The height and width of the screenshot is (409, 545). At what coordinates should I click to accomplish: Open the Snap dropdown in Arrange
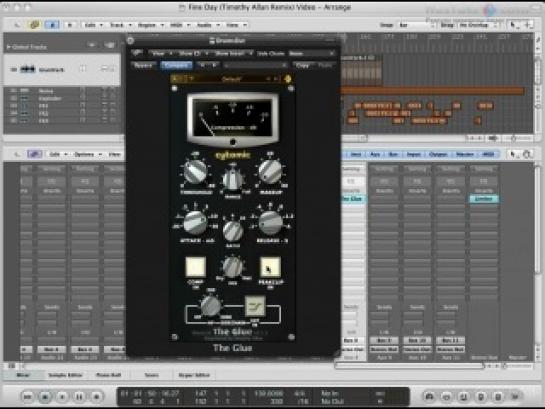[416, 25]
